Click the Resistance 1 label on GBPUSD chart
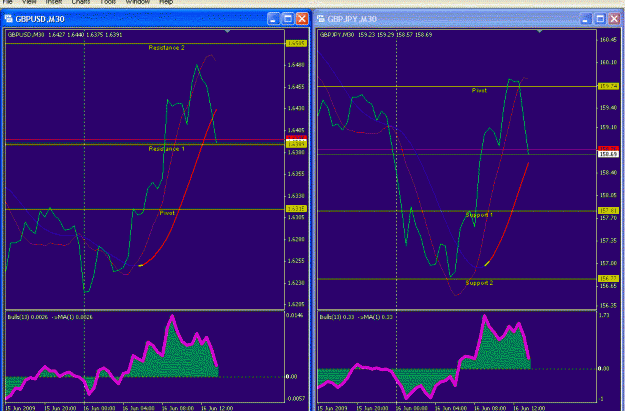The height and width of the screenshot is (411, 625). [166, 149]
